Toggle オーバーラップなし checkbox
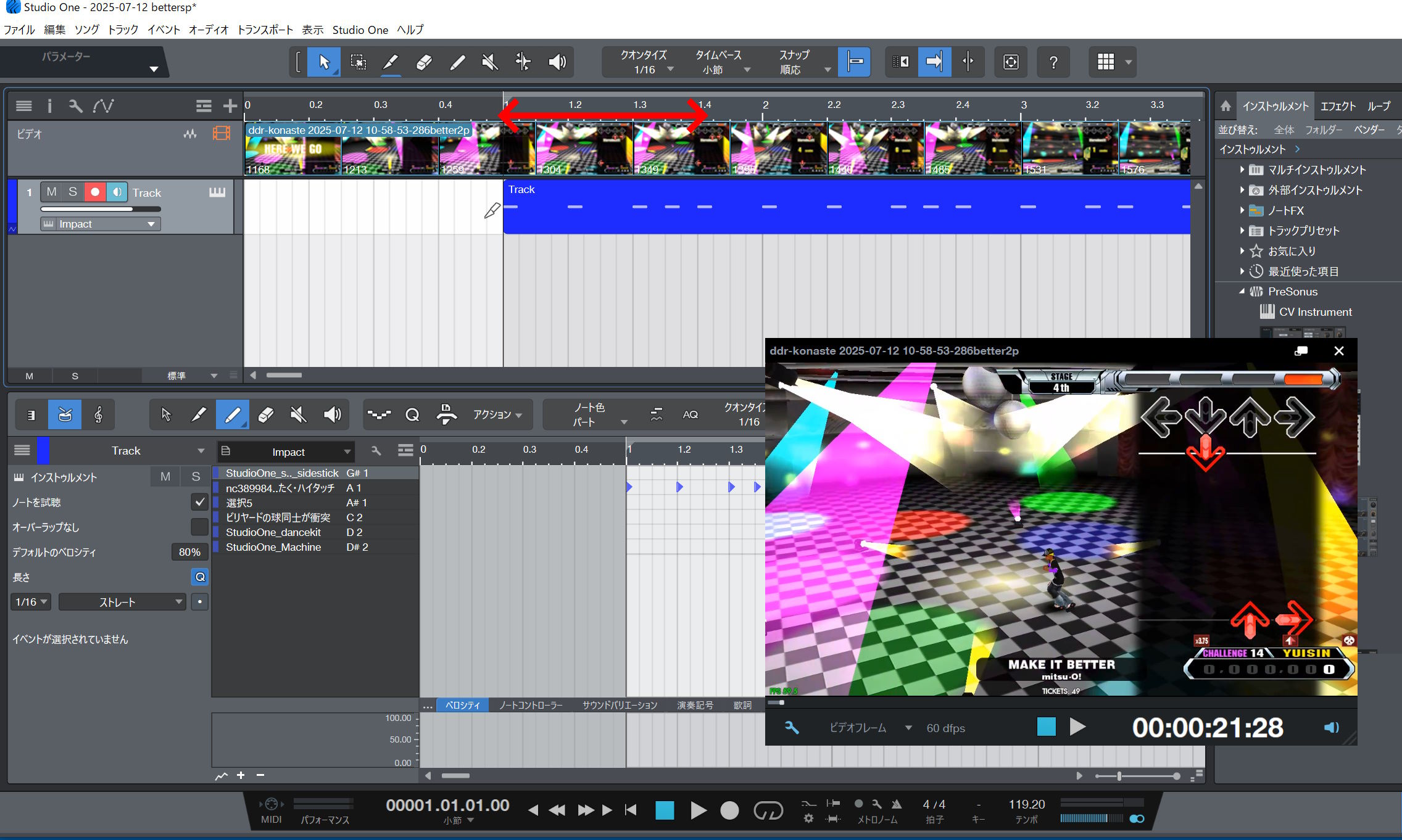The image size is (1402, 840). click(199, 527)
